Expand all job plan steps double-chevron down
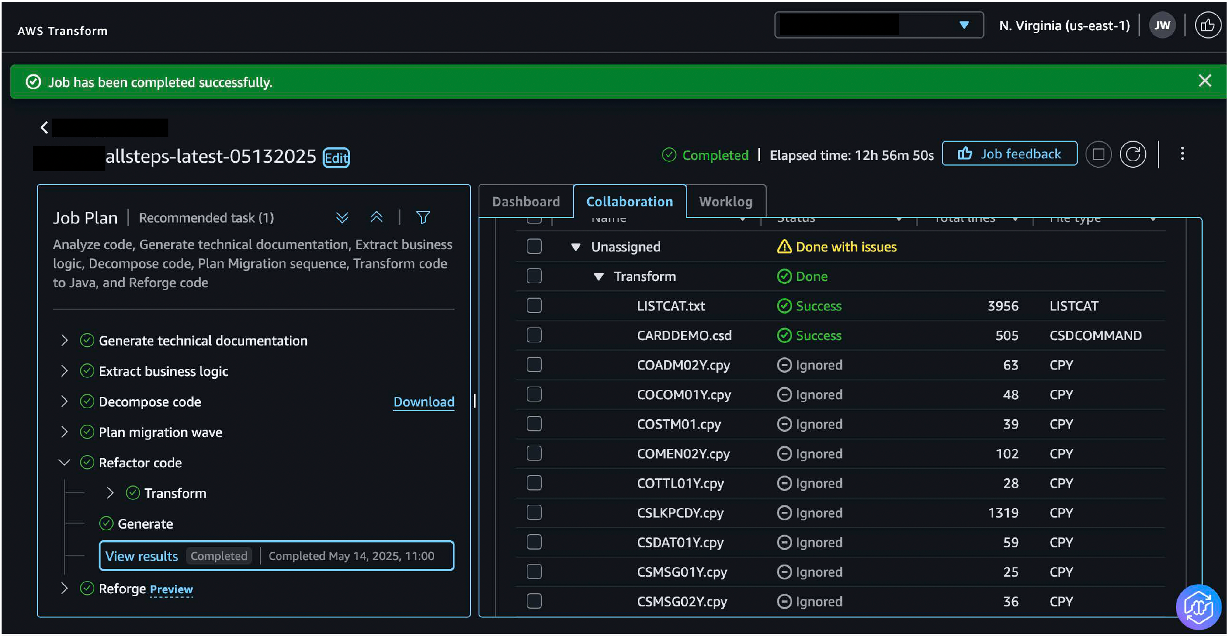 (342, 217)
